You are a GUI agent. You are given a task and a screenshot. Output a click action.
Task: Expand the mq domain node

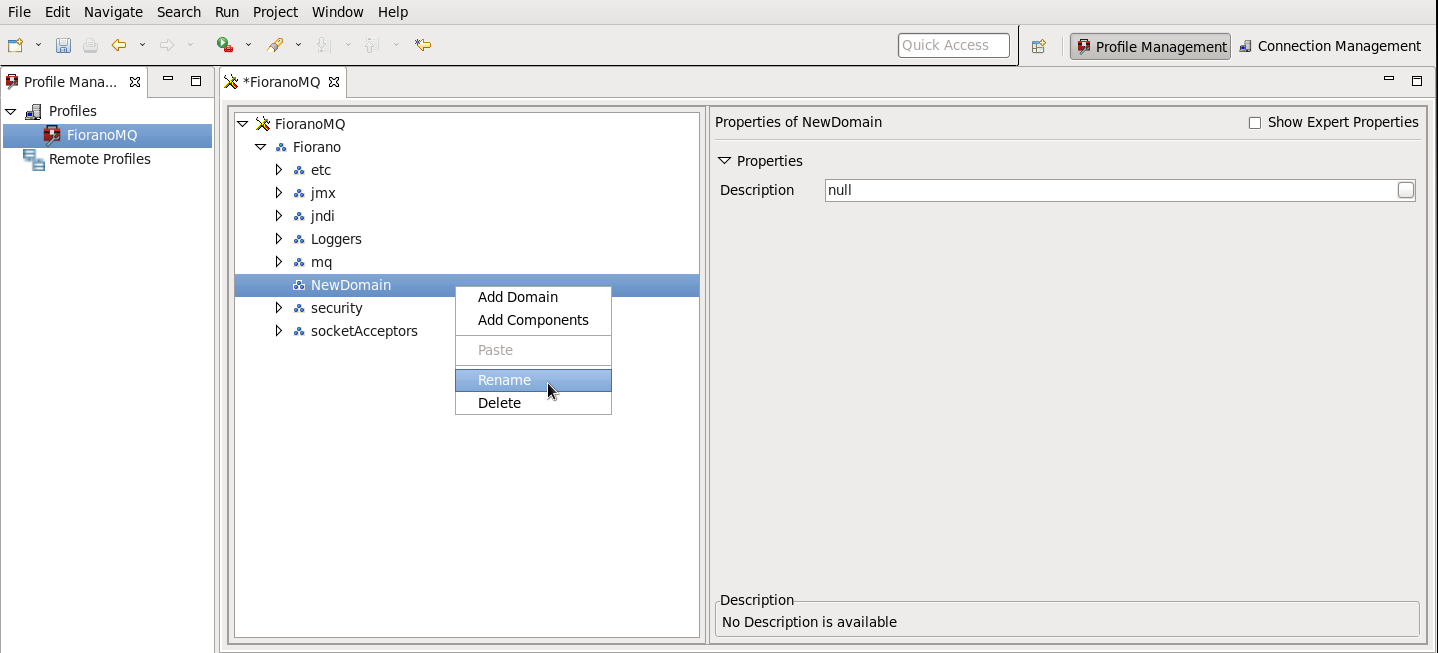point(279,262)
